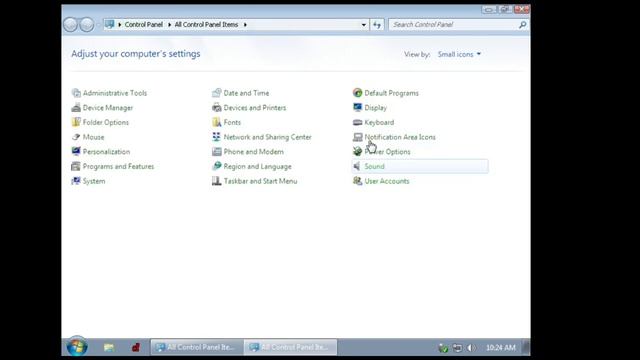Screen dimensions: 640x360
Task: Click the Taskbar and Start Menu icon
Action: tap(217, 181)
